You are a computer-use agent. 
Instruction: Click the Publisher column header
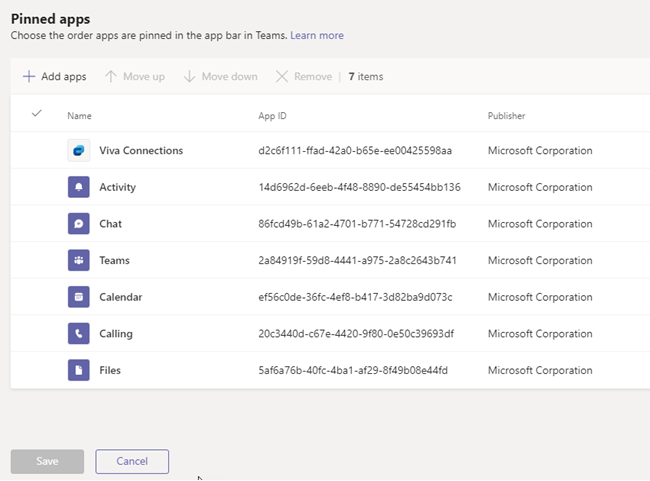coord(506,116)
